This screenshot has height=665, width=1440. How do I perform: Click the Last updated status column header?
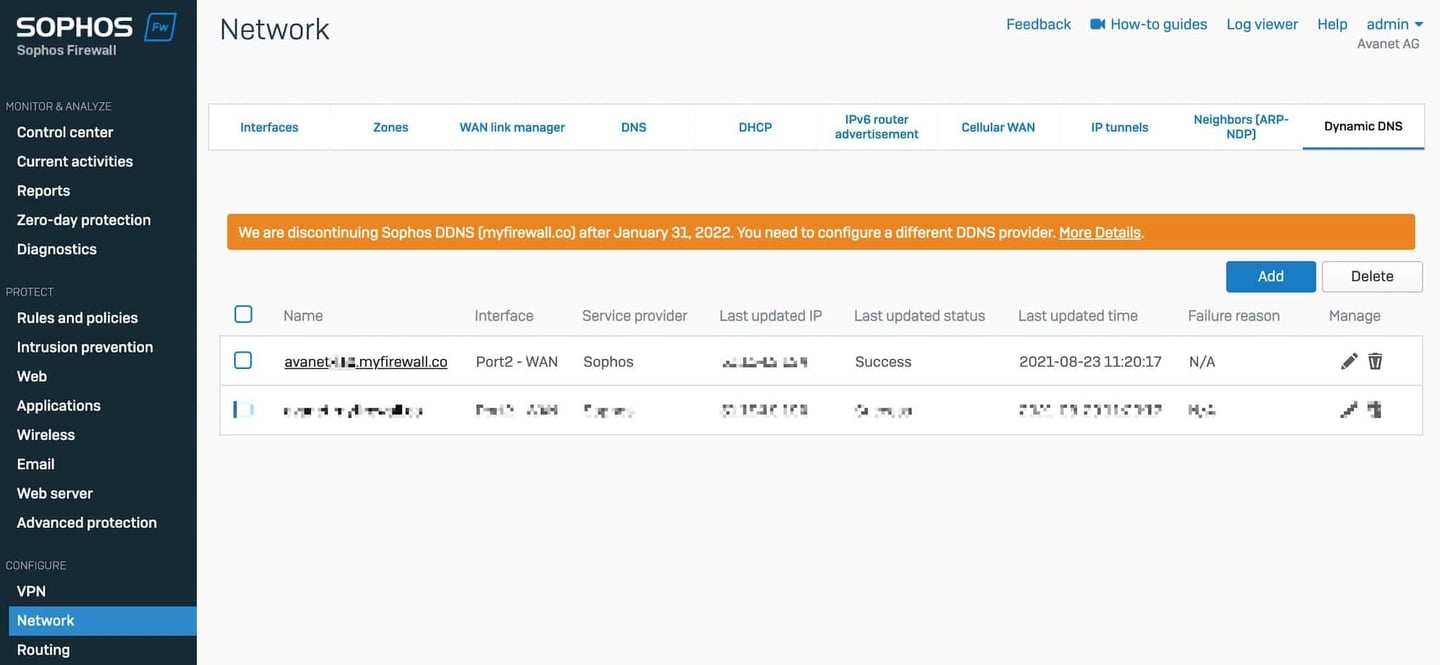pos(920,316)
